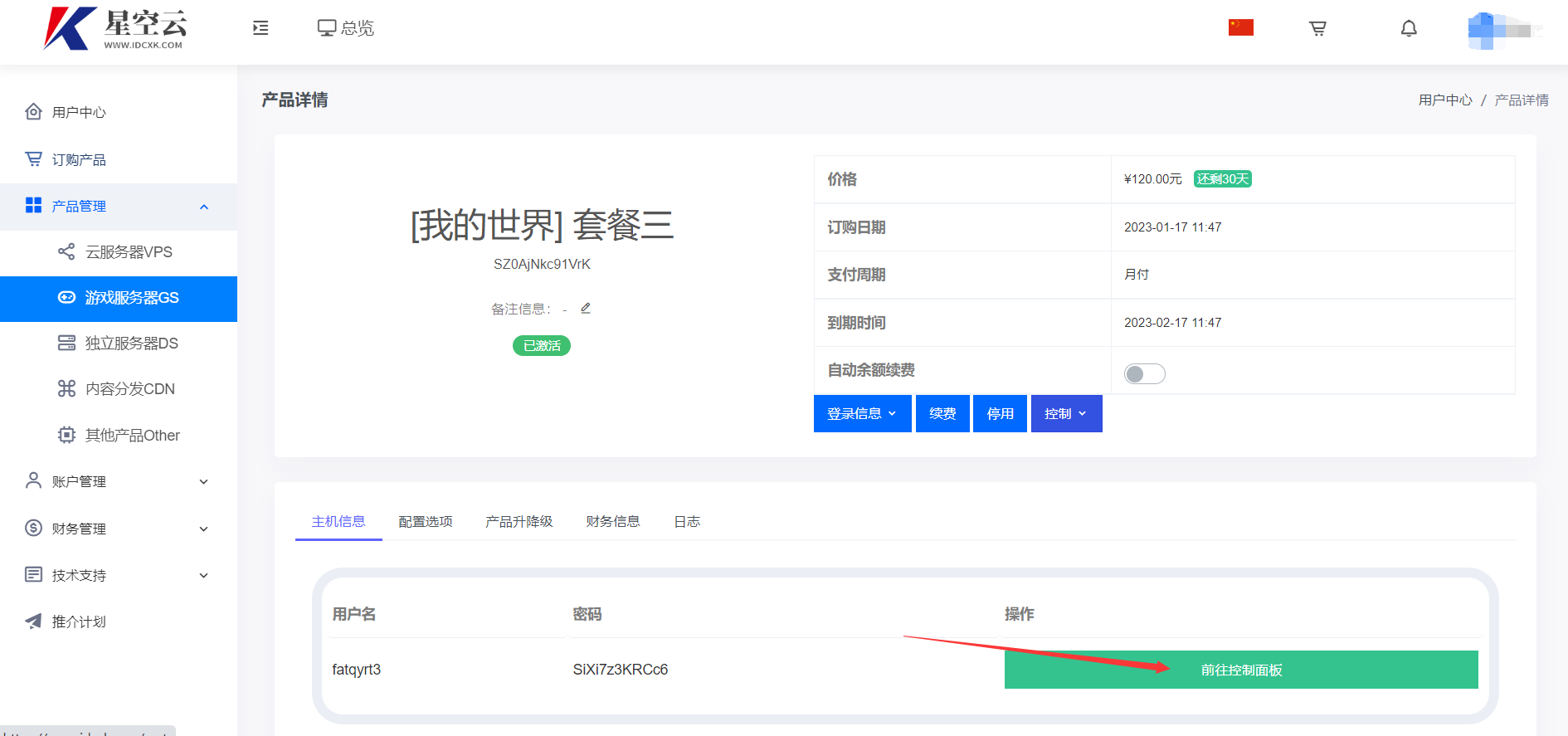Expand 财务管理 chevron

click(x=204, y=529)
